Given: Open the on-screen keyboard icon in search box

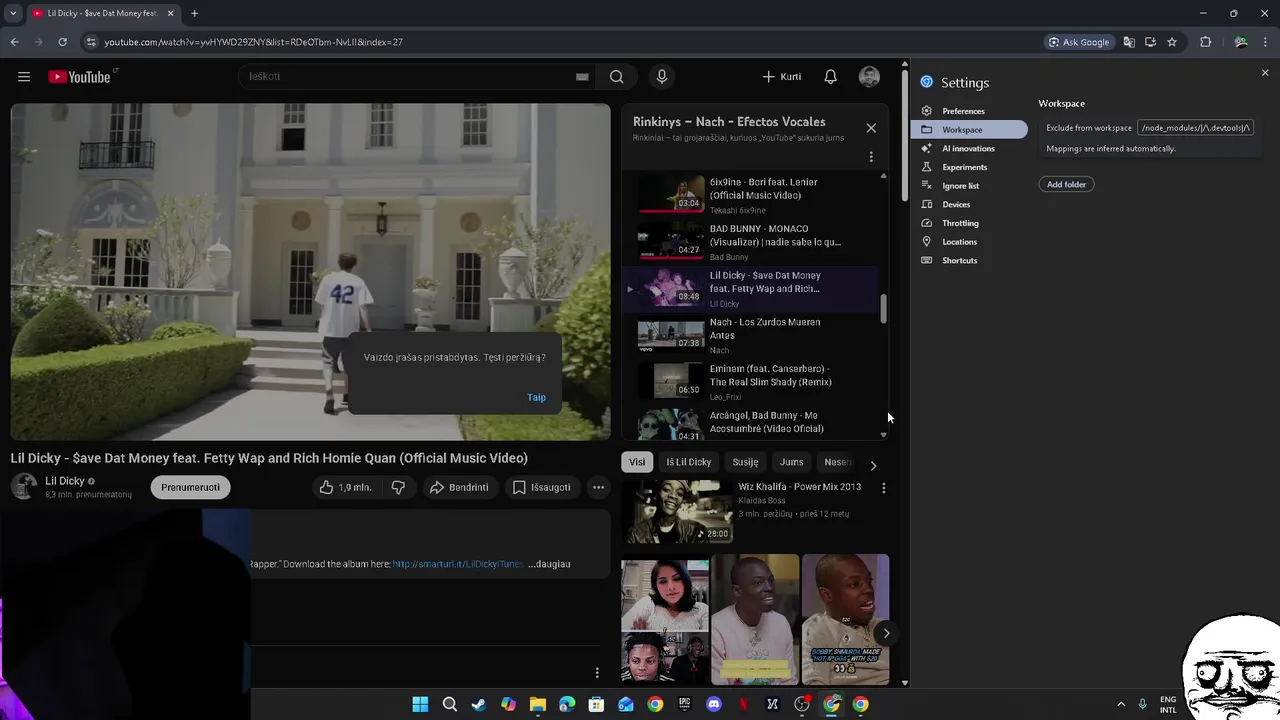Looking at the screenshot, I should (x=582, y=77).
